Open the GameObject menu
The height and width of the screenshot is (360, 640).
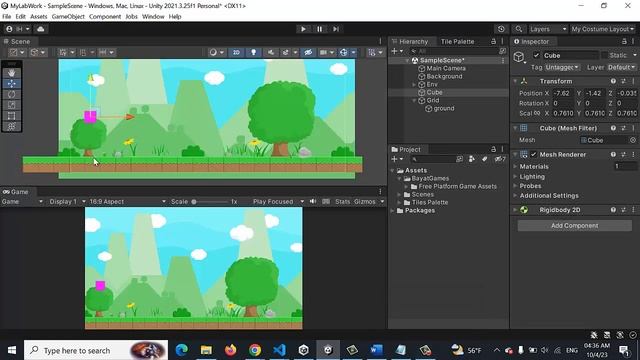pos(68,17)
